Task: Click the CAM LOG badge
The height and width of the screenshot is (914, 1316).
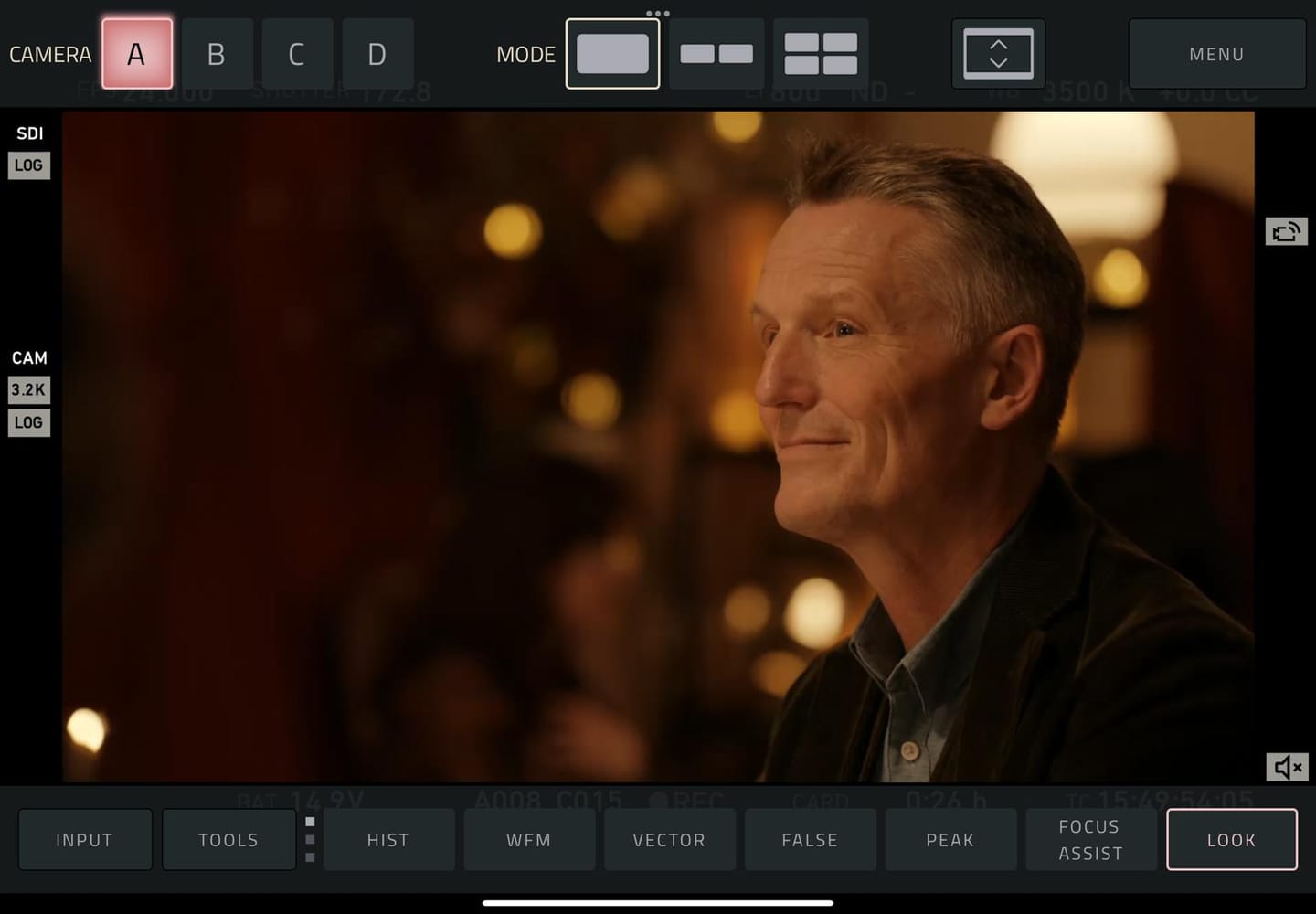Action: pos(29,422)
